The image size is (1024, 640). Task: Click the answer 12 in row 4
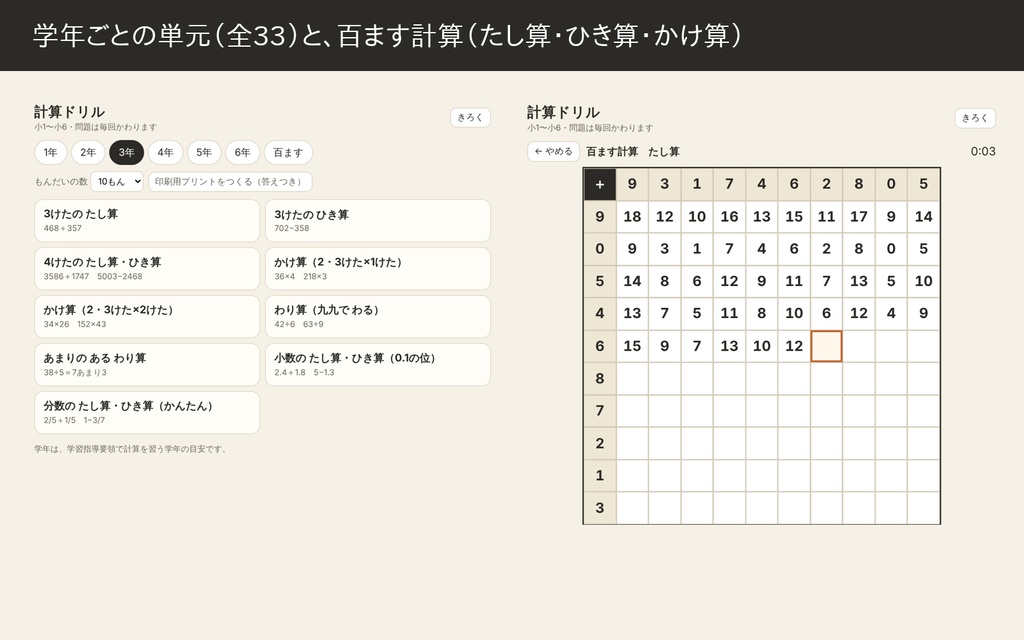click(x=859, y=313)
